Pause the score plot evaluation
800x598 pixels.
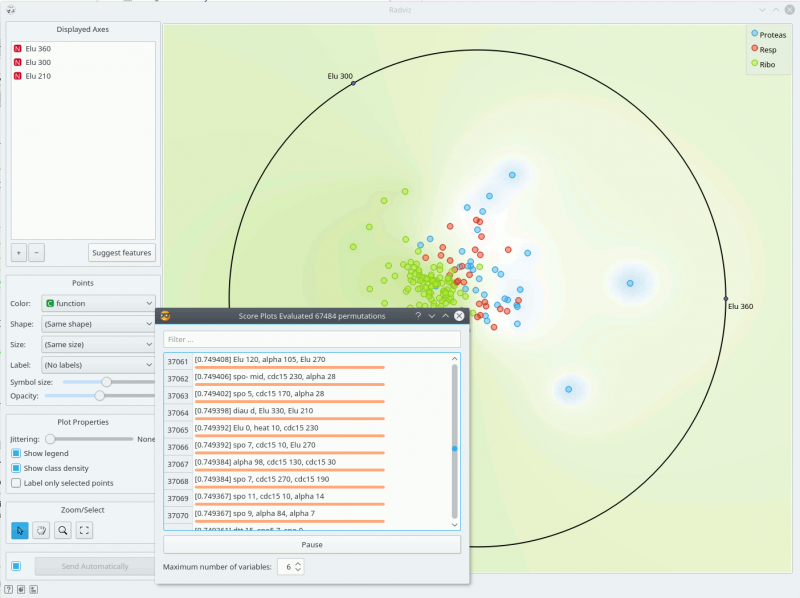tap(311, 544)
